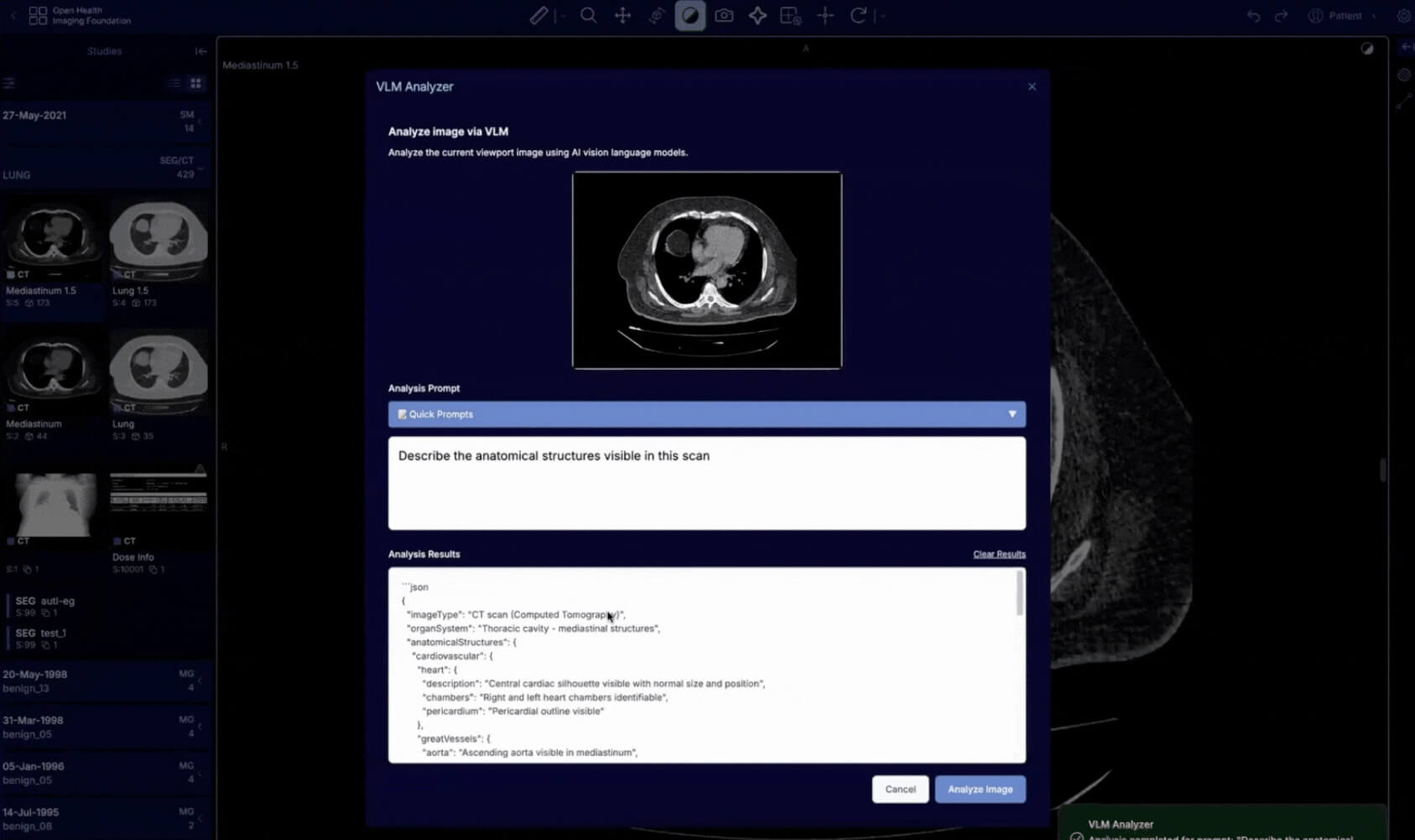Image resolution: width=1415 pixels, height=840 pixels.
Task: Switch studies panel to list view
Action: (x=174, y=83)
